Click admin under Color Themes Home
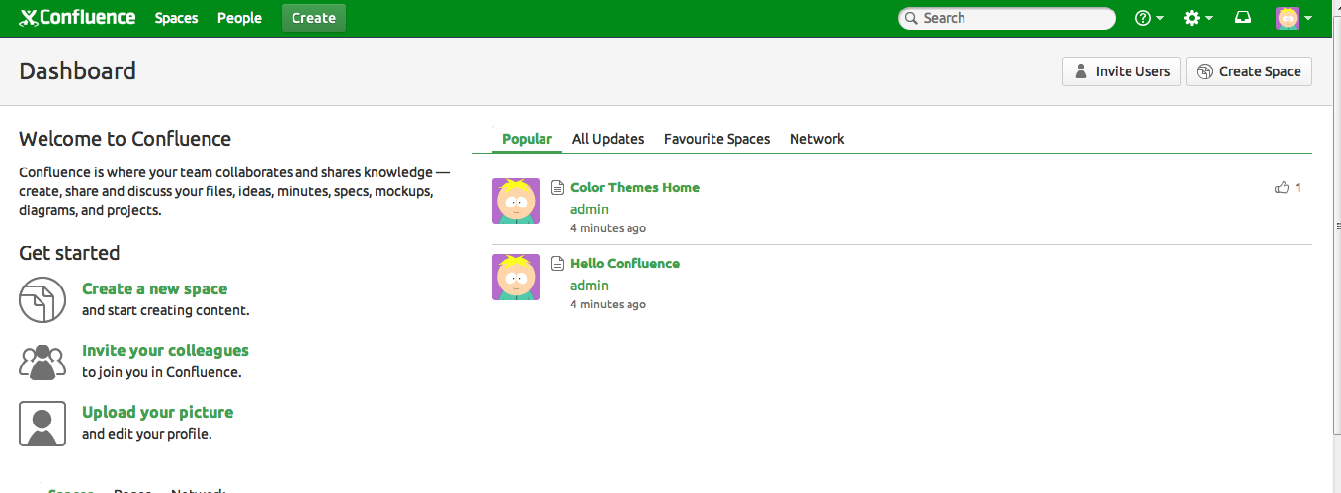Viewport: 1341px width, 493px height. click(x=589, y=209)
